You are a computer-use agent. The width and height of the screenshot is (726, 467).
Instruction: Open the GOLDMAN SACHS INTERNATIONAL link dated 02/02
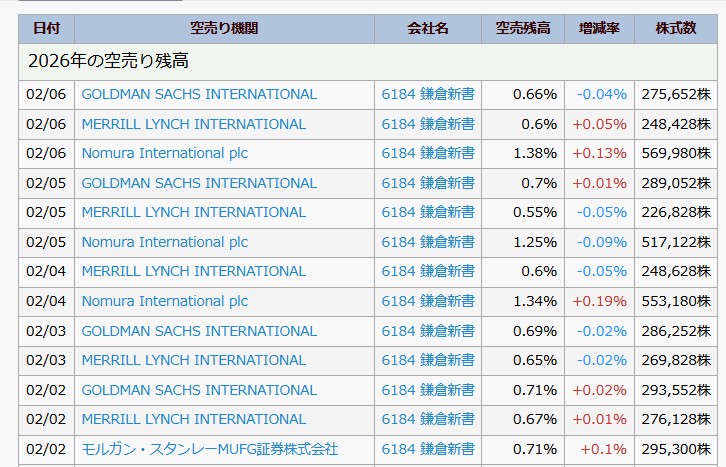(199, 390)
